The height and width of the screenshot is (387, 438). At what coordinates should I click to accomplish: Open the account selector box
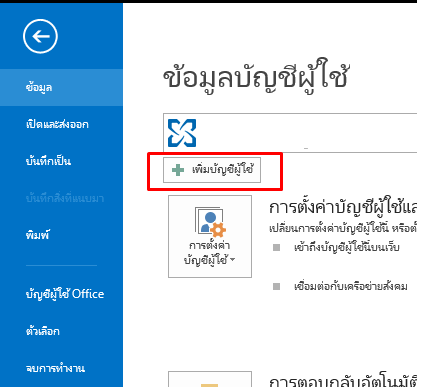[290, 133]
